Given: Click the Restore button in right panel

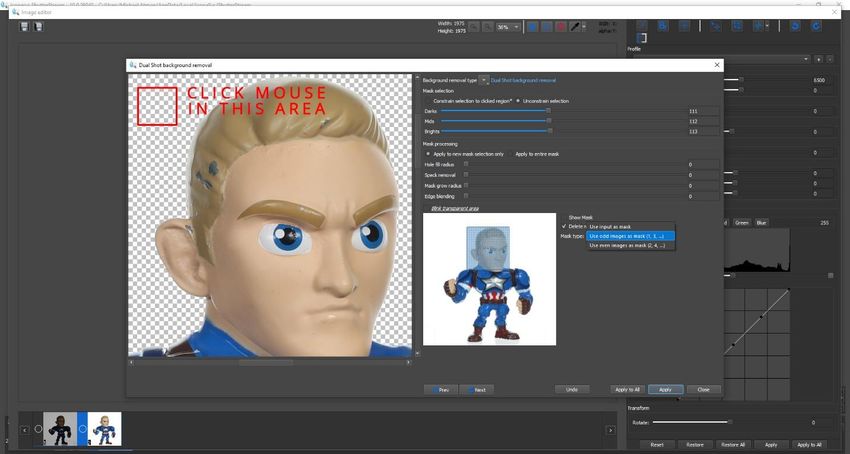Looking at the screenshot, I should pyautogui.click(x=694, y=445).
